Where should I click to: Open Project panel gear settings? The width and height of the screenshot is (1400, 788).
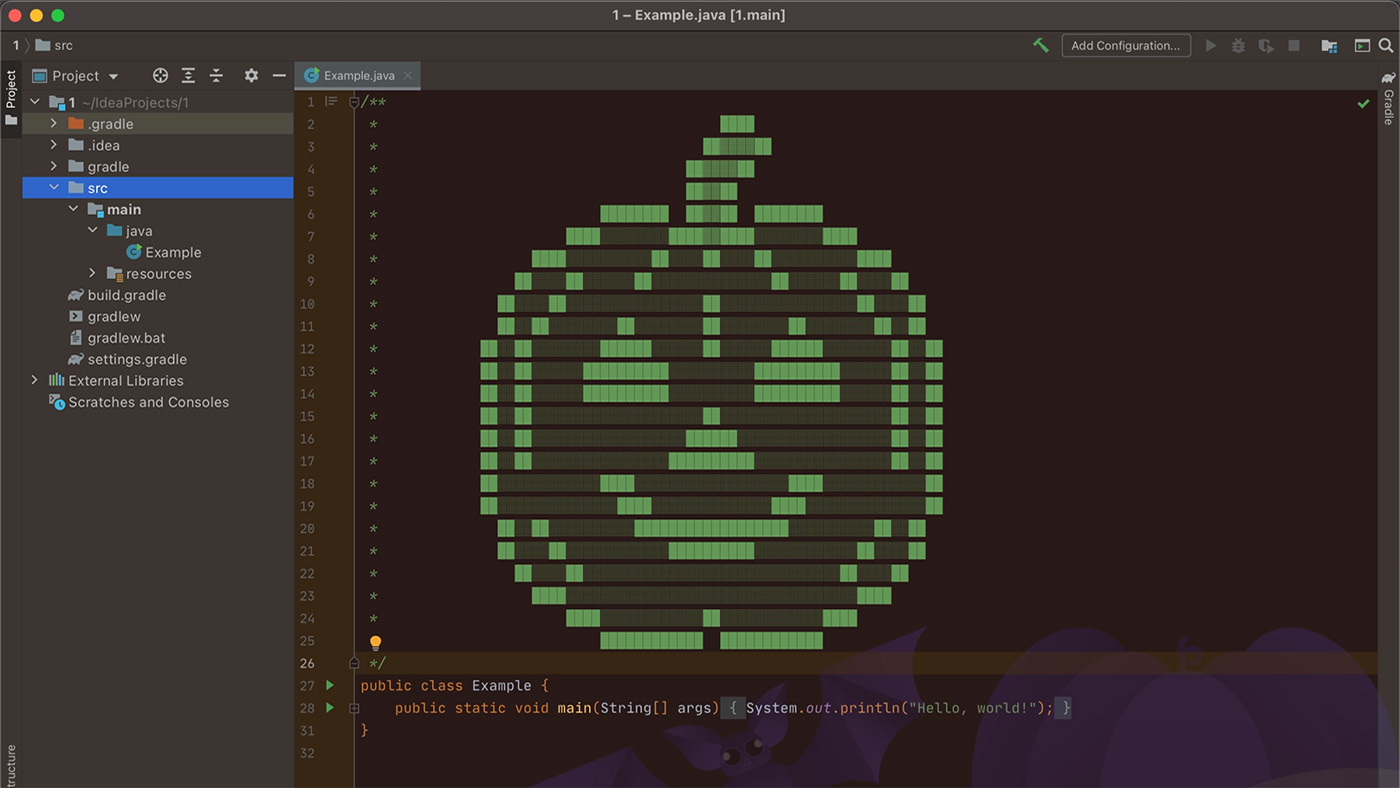(x=251, y=76)
